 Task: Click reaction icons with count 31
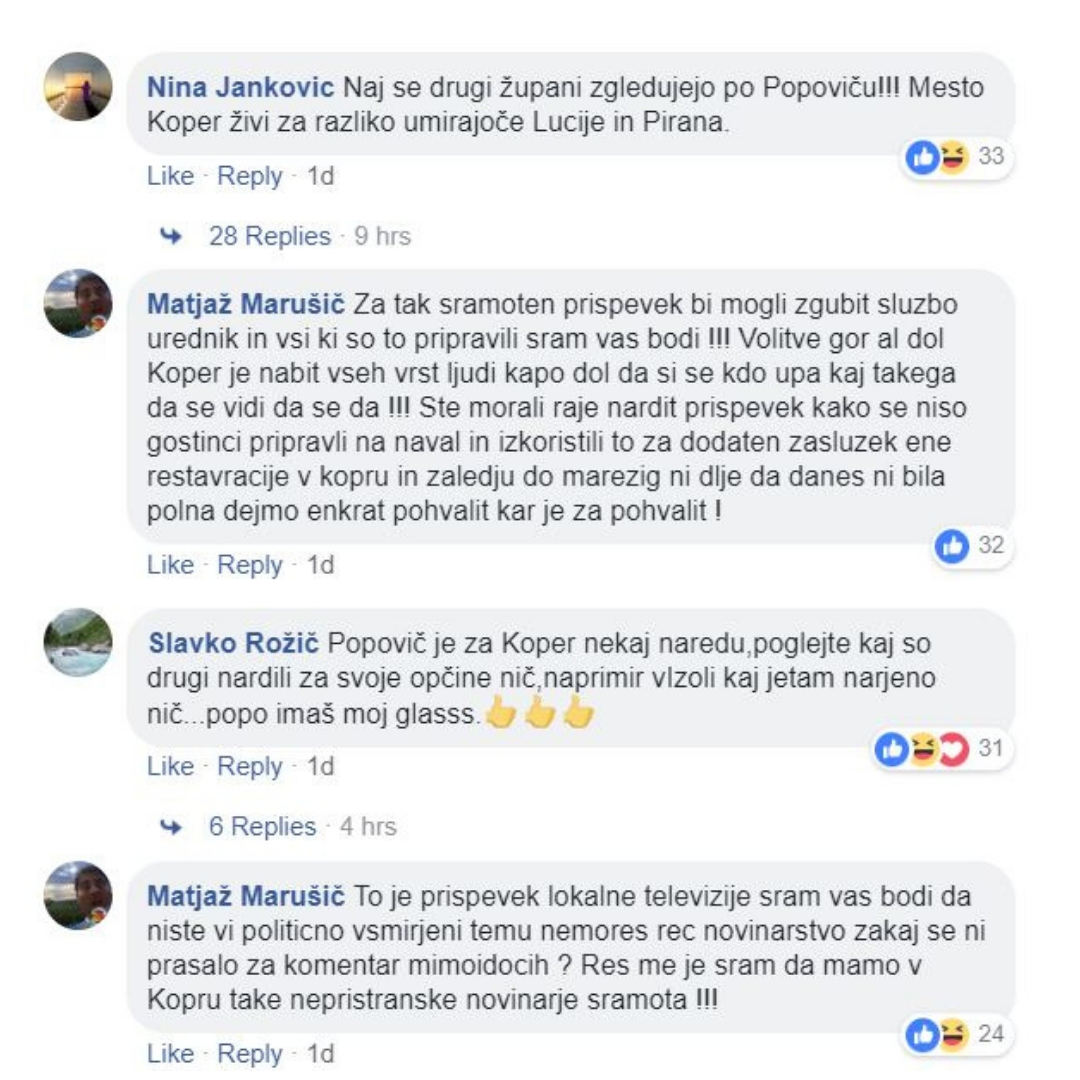922,749
